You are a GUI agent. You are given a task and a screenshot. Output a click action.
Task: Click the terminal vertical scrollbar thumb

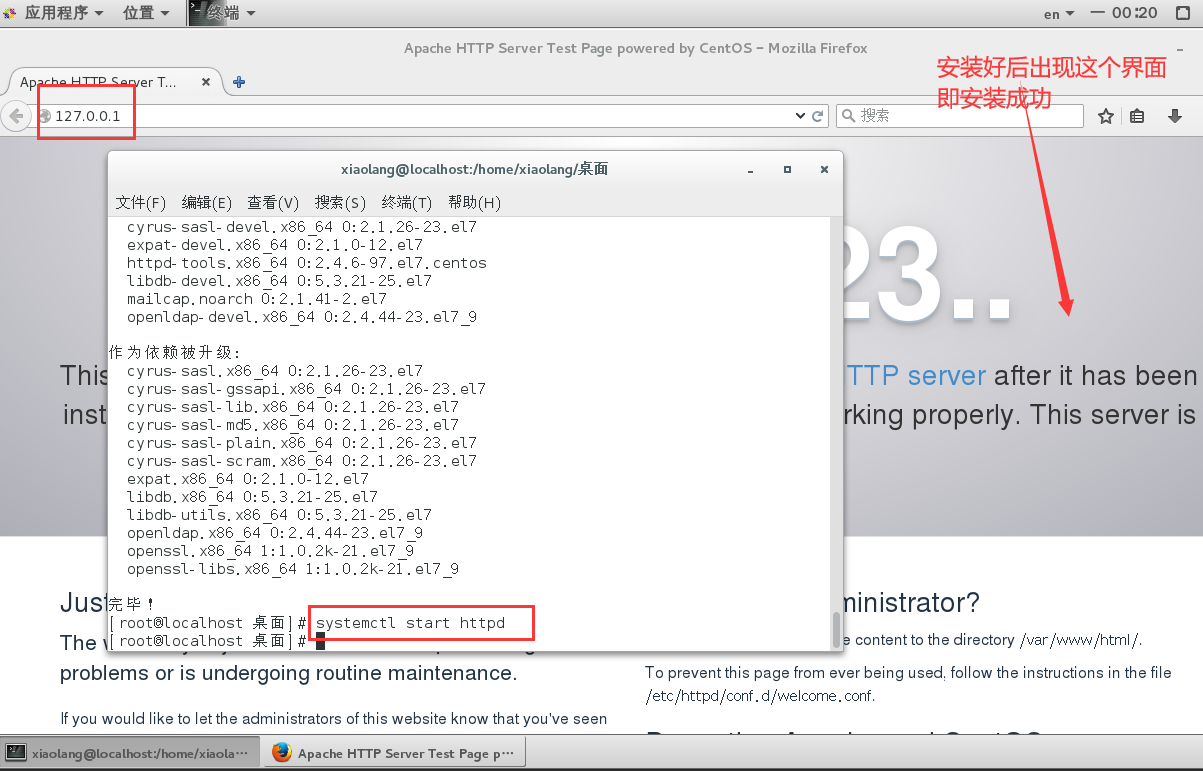[x=836, y=629]
